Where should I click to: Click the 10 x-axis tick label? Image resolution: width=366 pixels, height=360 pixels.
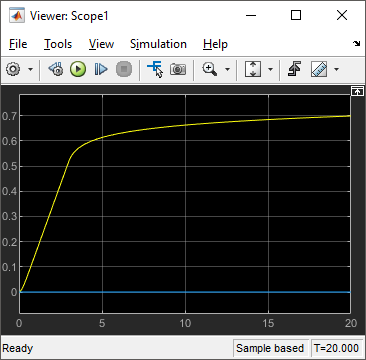pos(185,323)
